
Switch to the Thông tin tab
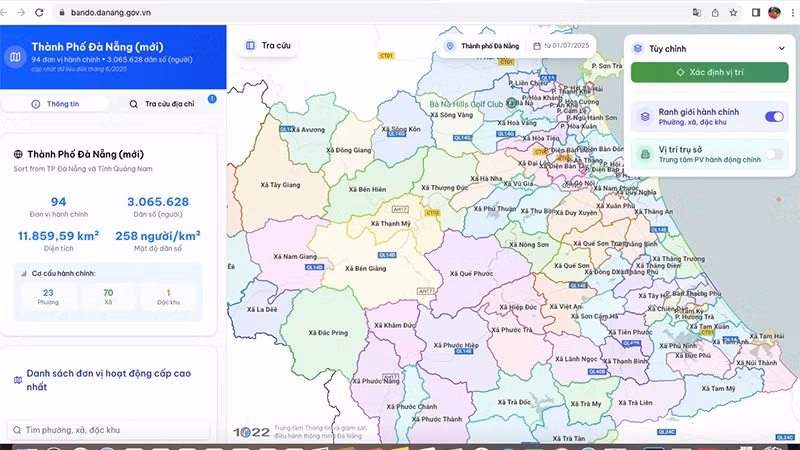pos(56,103)
